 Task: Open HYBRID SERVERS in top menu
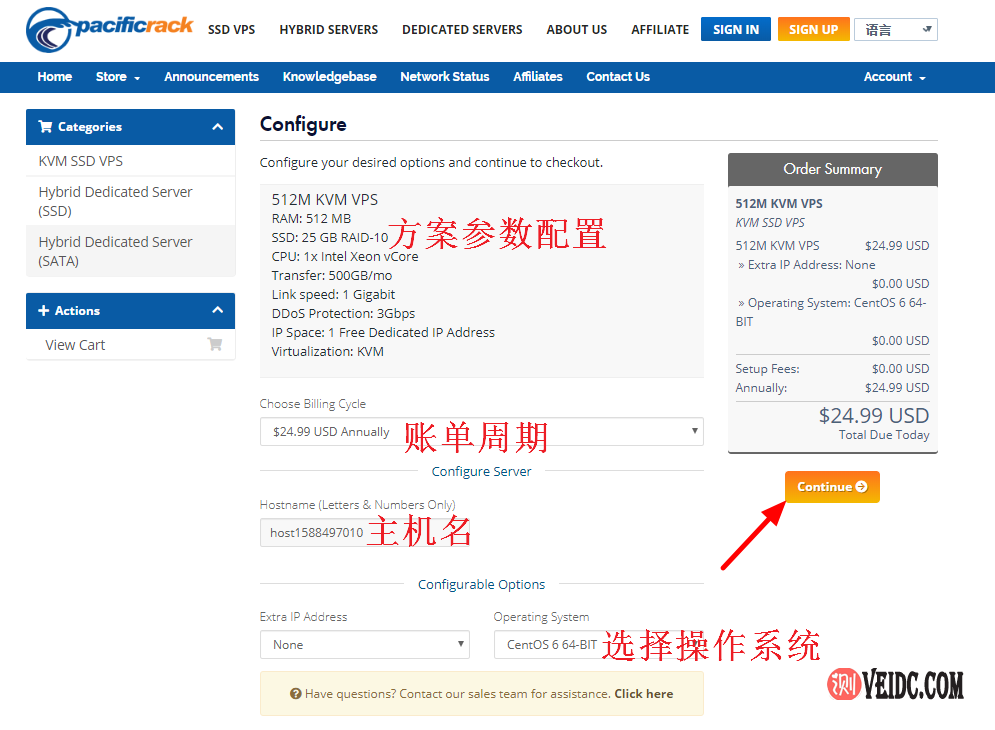click(x=329, y=30)
